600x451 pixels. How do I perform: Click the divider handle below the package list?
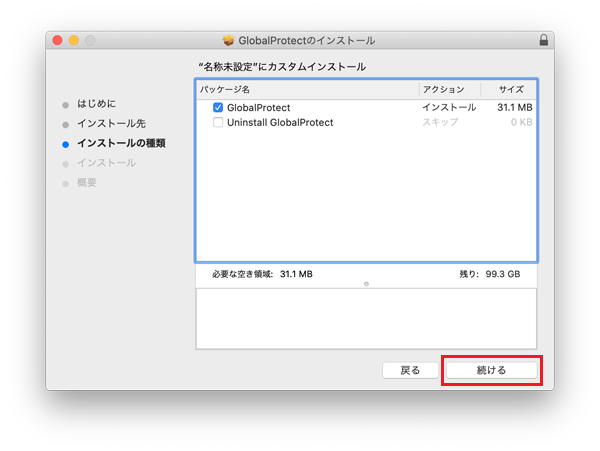tap(366, 283)
